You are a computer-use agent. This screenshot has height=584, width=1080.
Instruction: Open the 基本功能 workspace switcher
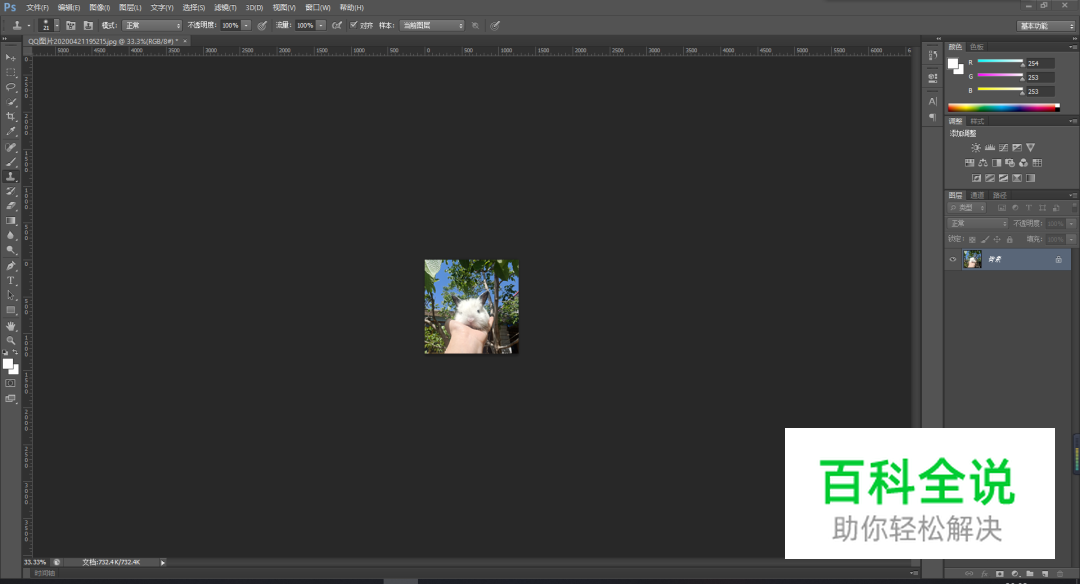click(x=1046, y=25)
